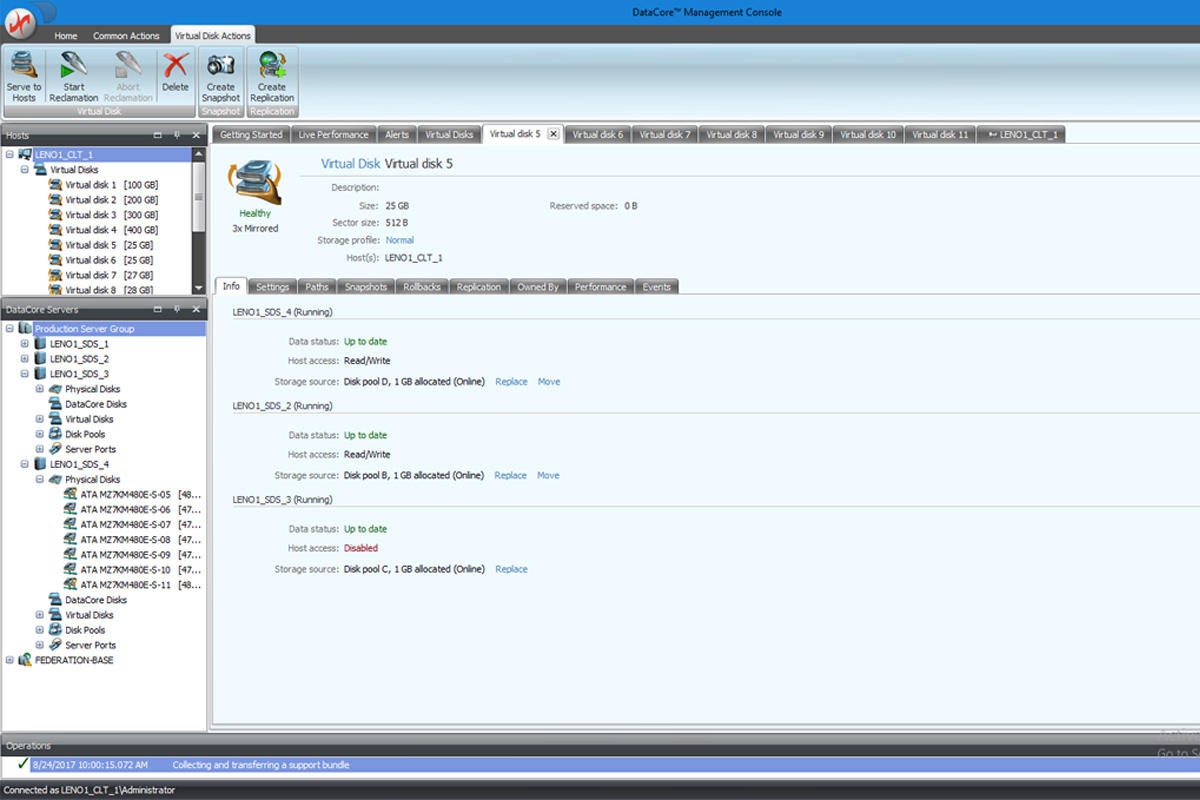
Task: Click the Virtual disk 3 icon in Hosts tree
Action: click(x=55, y=215)
